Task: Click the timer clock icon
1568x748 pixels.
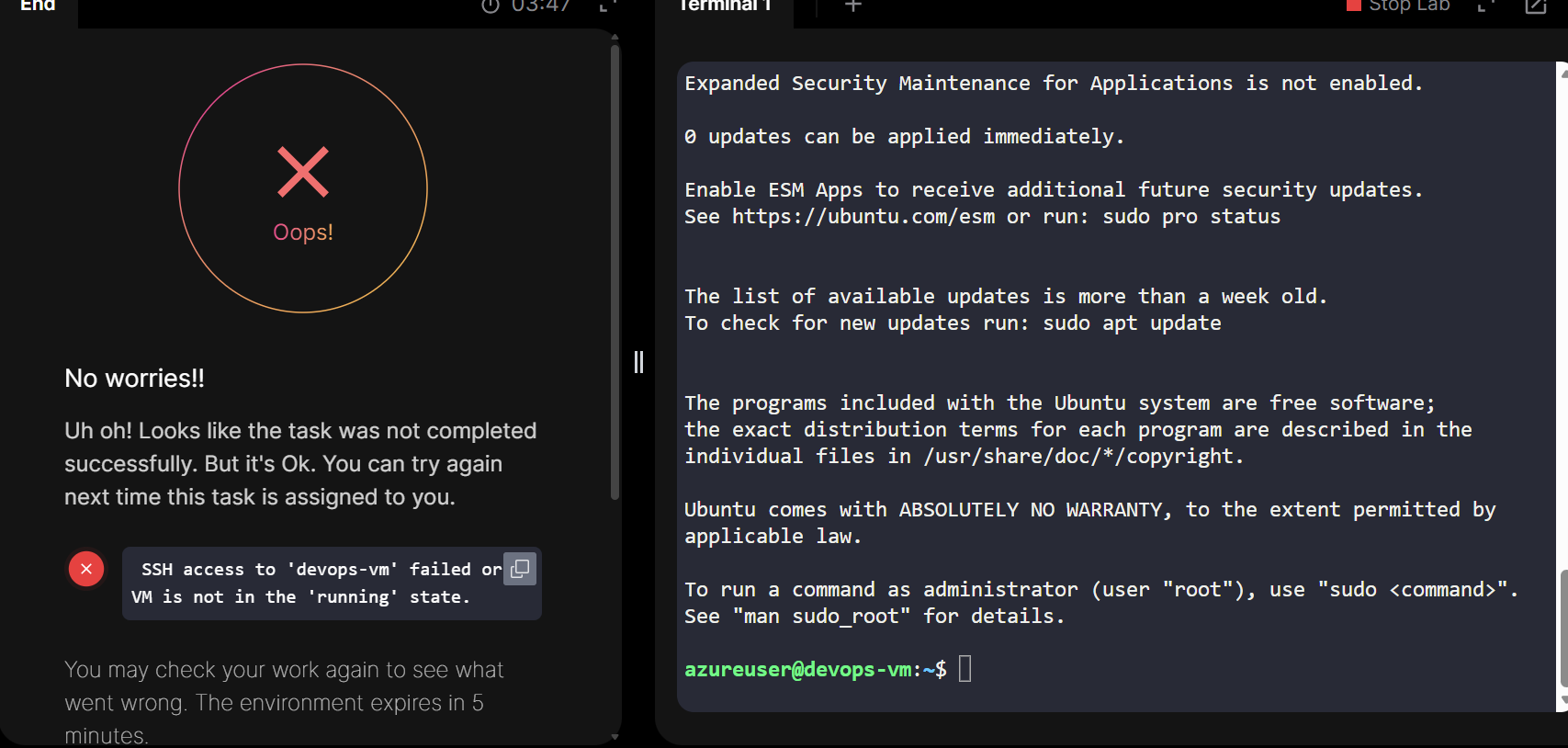Action: (491, 6)
